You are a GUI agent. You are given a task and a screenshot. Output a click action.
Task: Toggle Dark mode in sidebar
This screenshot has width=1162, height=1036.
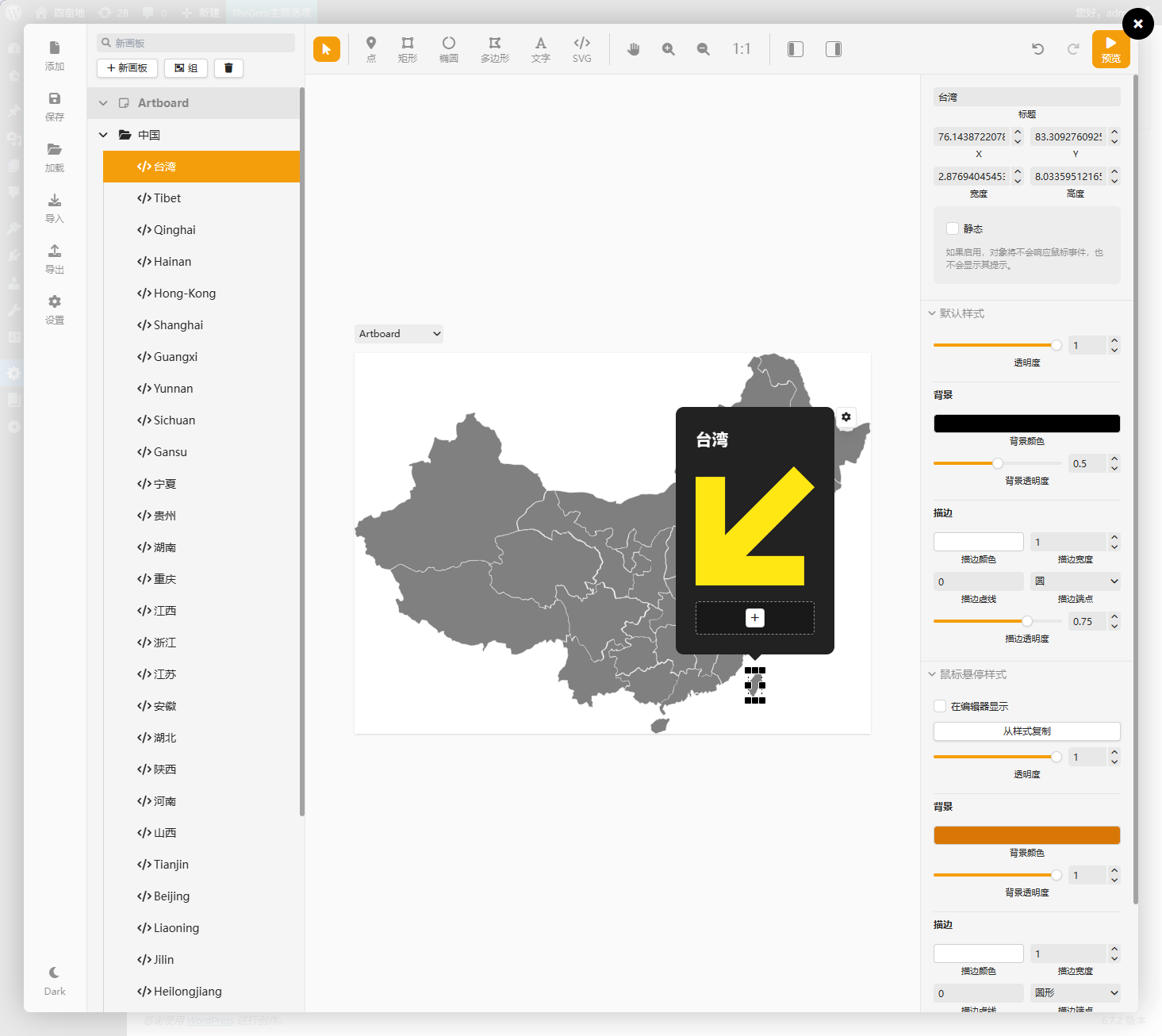55,980
